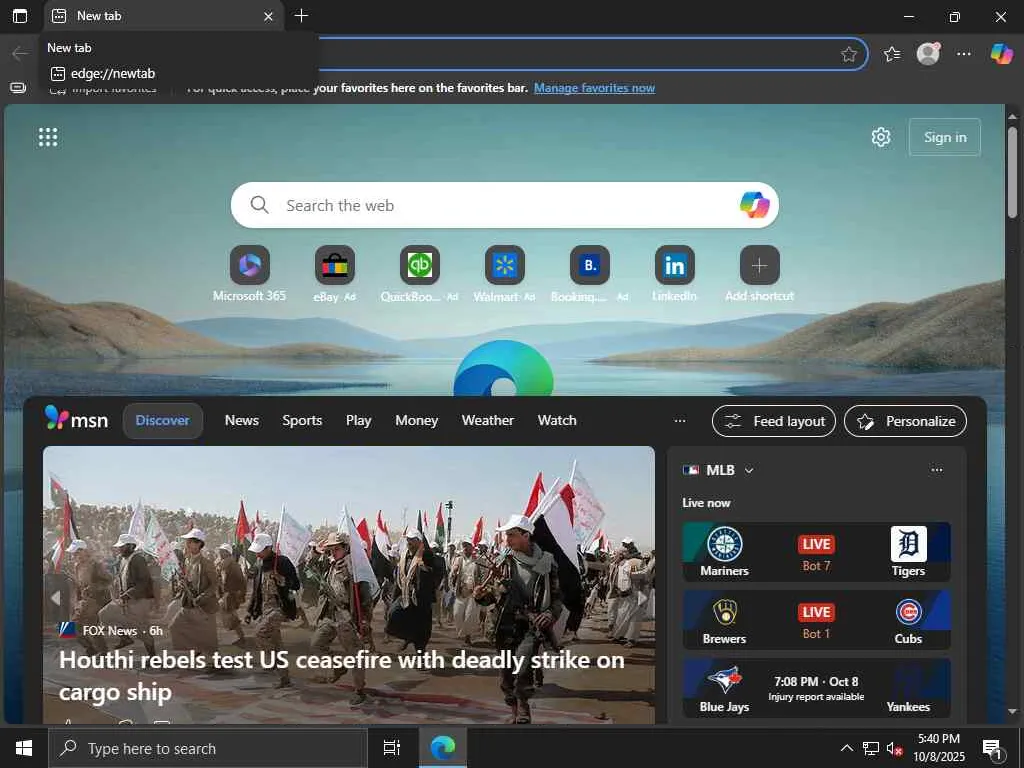Go back with the back arrow
Viewport: 1024px width, 768px height.
[20, 54]
